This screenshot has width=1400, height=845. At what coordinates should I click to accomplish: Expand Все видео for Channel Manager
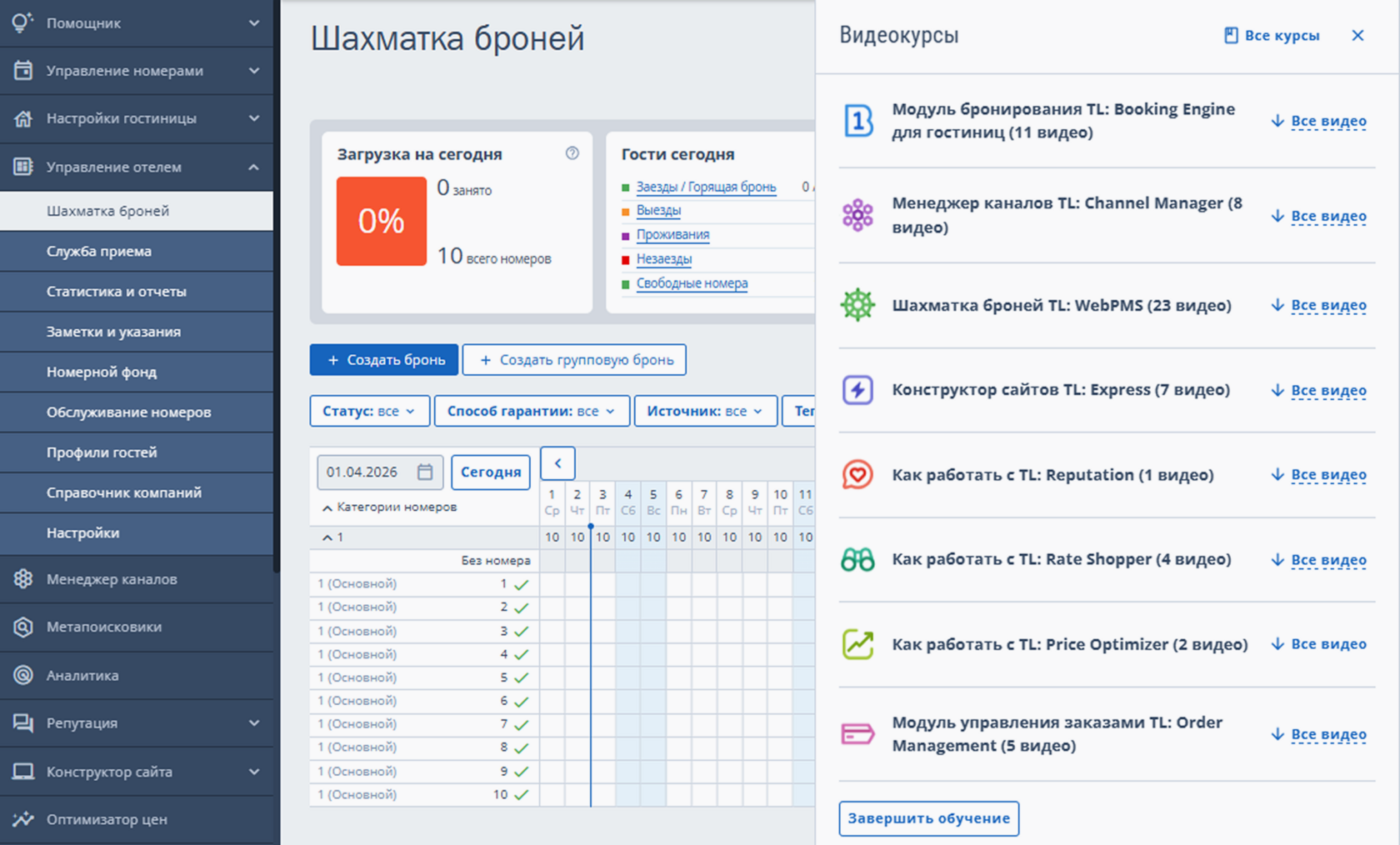tap(1319, 216)
